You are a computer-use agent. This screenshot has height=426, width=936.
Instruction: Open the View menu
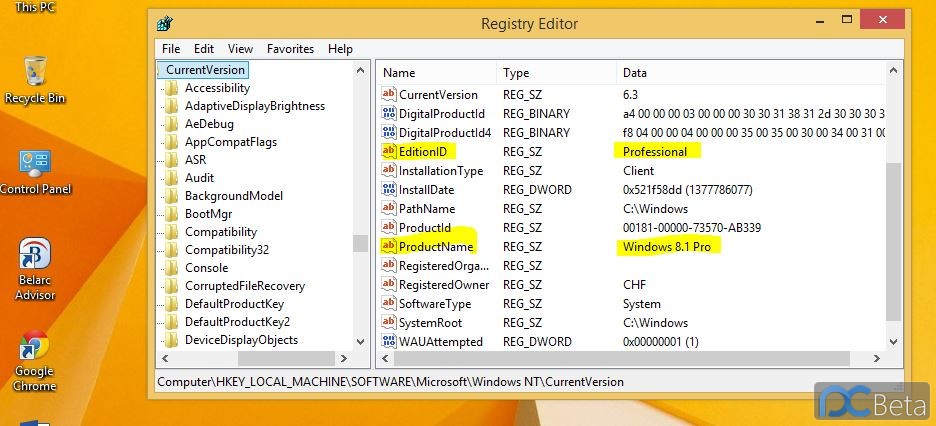click(240, 49)
